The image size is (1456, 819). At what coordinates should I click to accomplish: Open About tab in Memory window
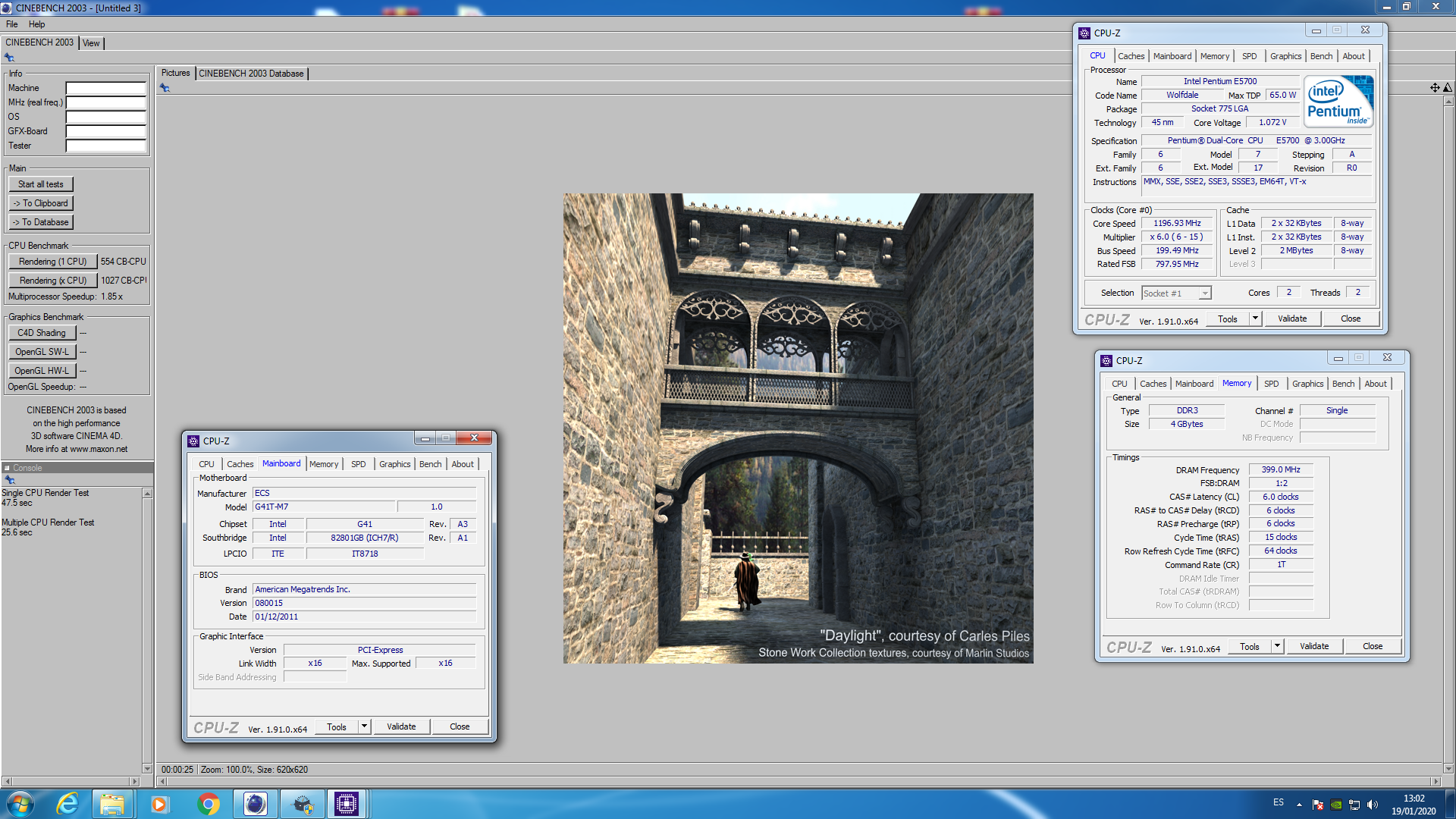[1376, 384]
